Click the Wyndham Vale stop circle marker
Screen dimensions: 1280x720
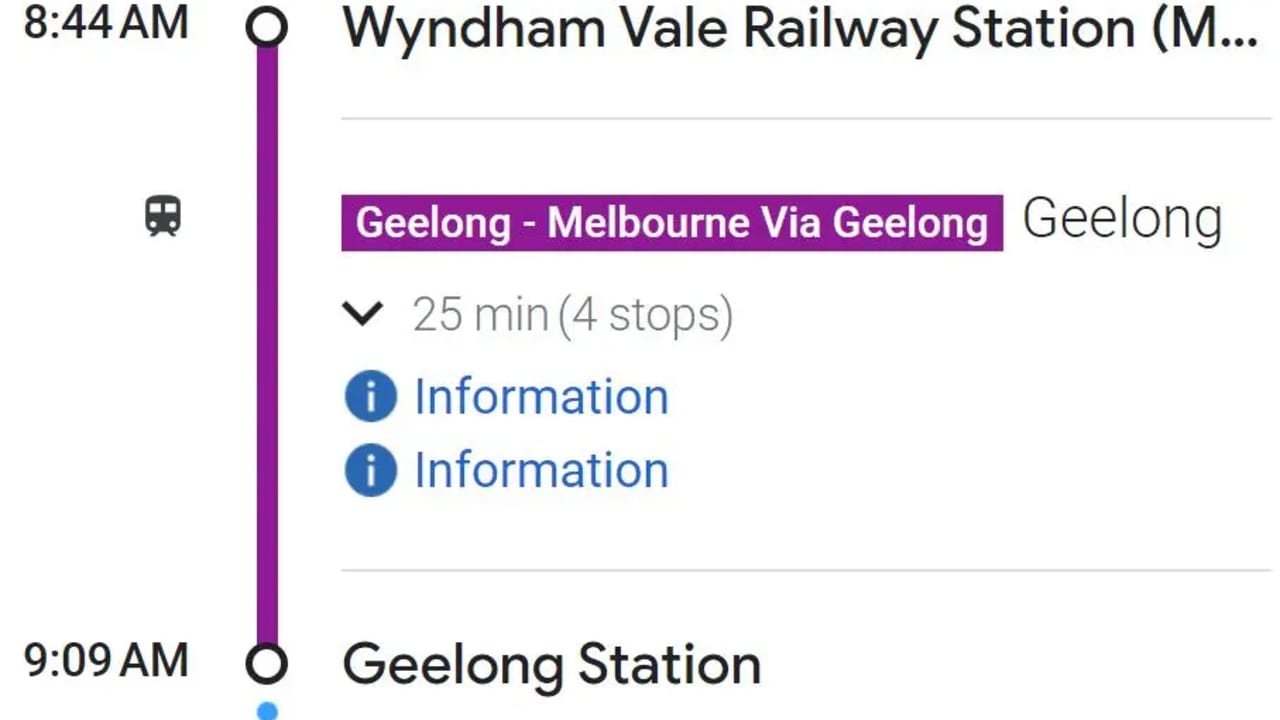[266, 27]
